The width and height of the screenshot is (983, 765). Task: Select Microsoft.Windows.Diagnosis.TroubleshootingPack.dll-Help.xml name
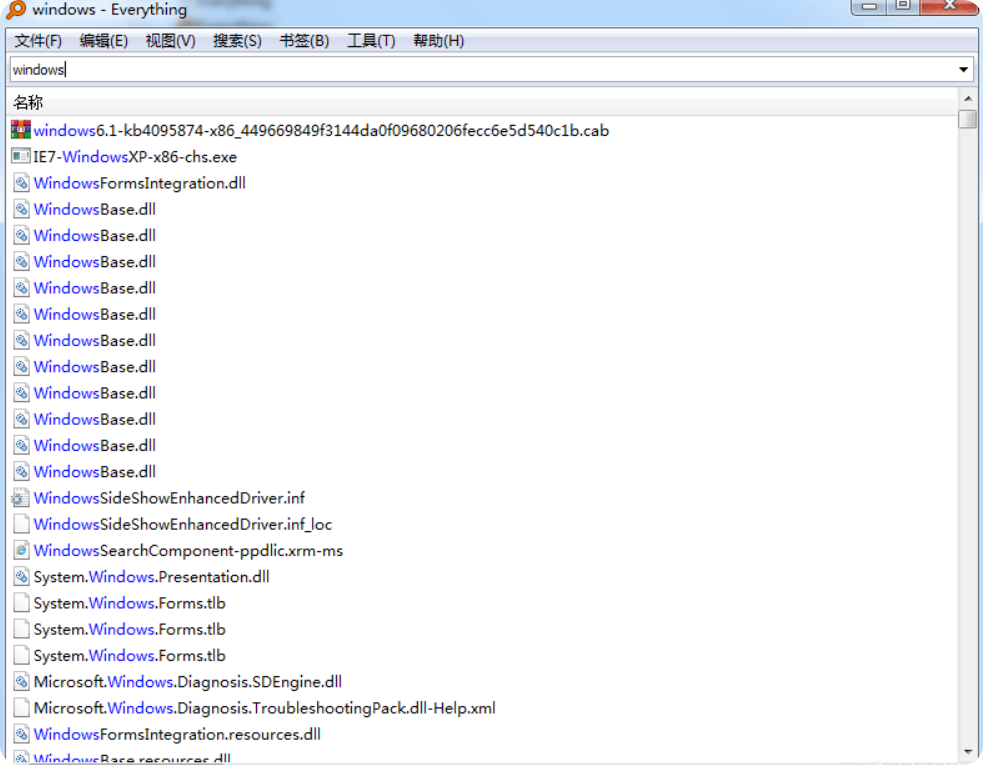265,708
